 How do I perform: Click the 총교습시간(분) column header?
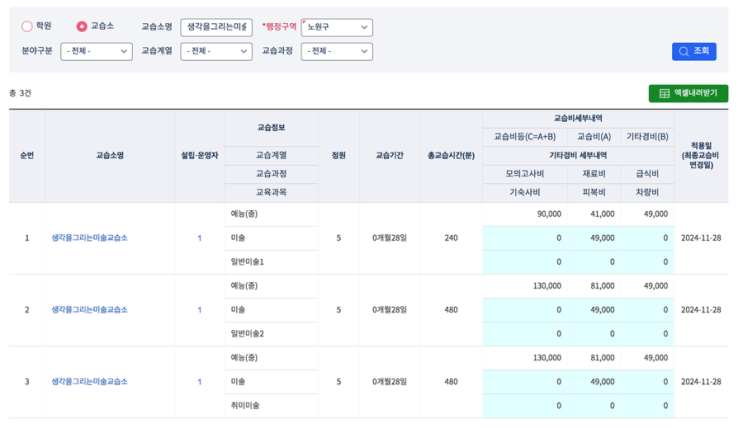451,156
